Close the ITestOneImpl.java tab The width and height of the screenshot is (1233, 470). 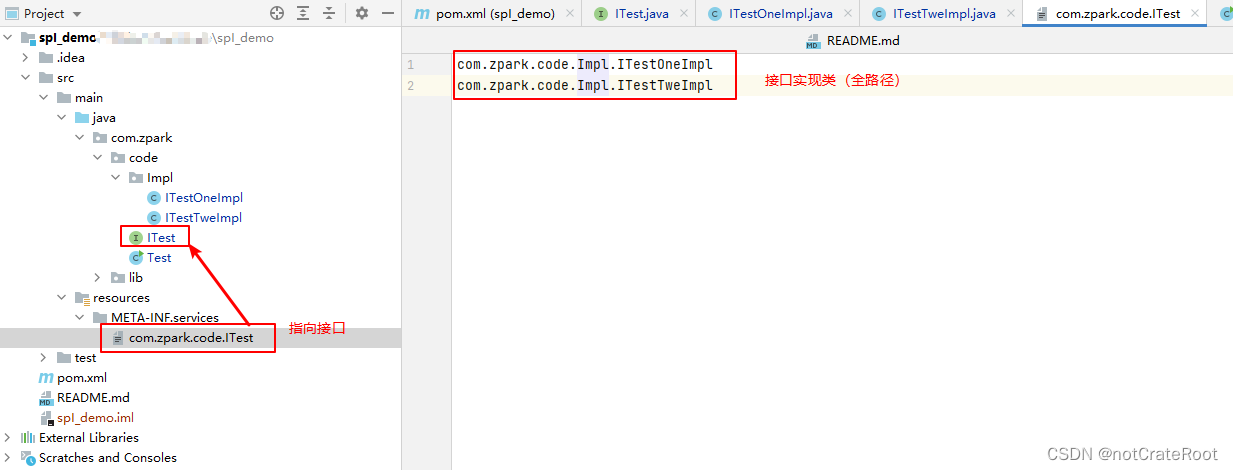coord(847,14)
